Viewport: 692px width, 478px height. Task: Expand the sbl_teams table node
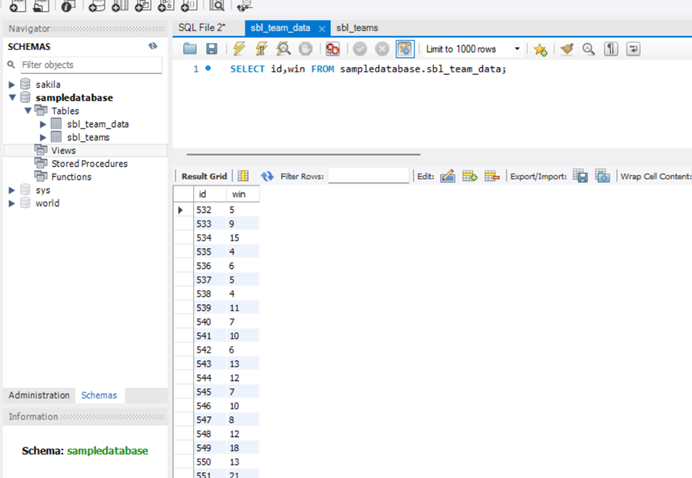coord(43,137)
